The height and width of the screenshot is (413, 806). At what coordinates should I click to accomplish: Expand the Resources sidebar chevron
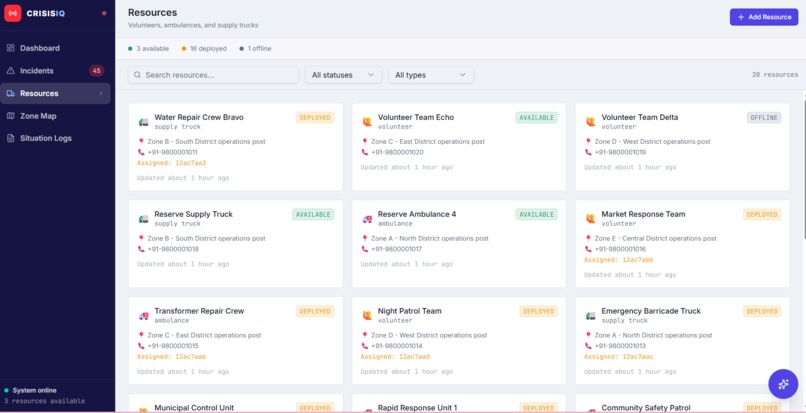(101, 93)
